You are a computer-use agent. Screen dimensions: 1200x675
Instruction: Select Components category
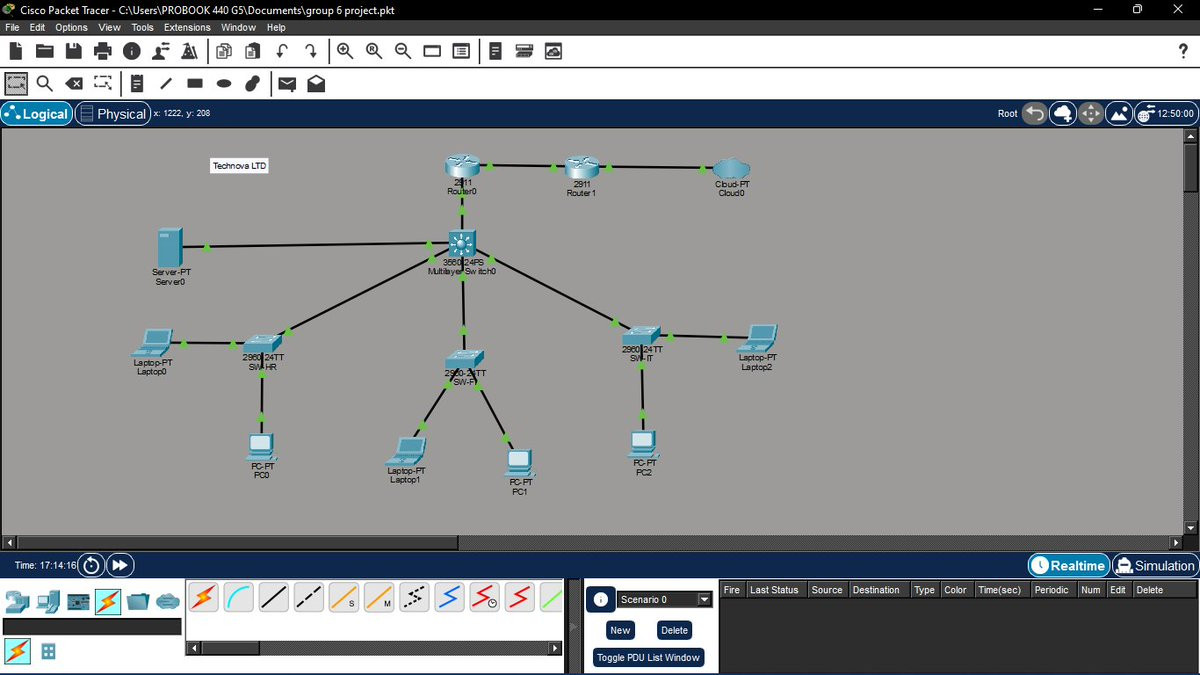tap(78, 601)
